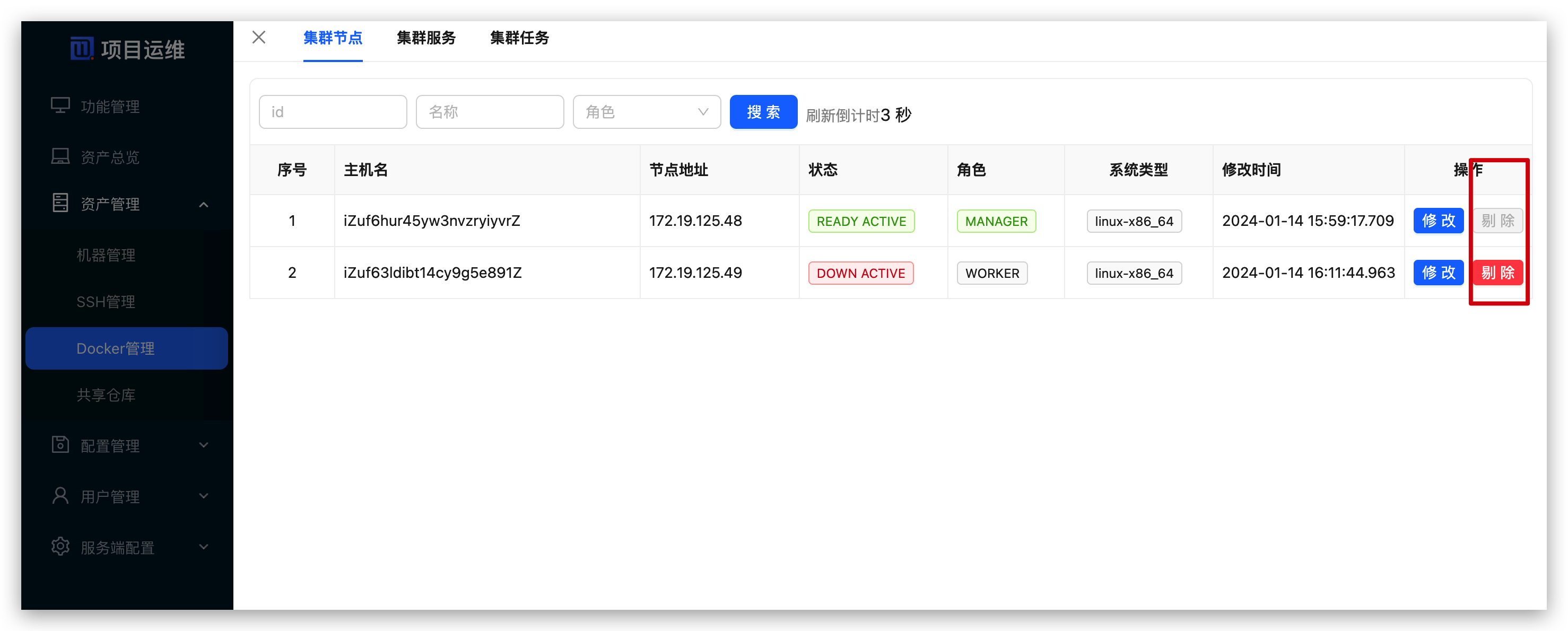Expand the 用户管理 submenu arrow
The width and height of the screenshot is (1568, 631).
tap(204, 496)
